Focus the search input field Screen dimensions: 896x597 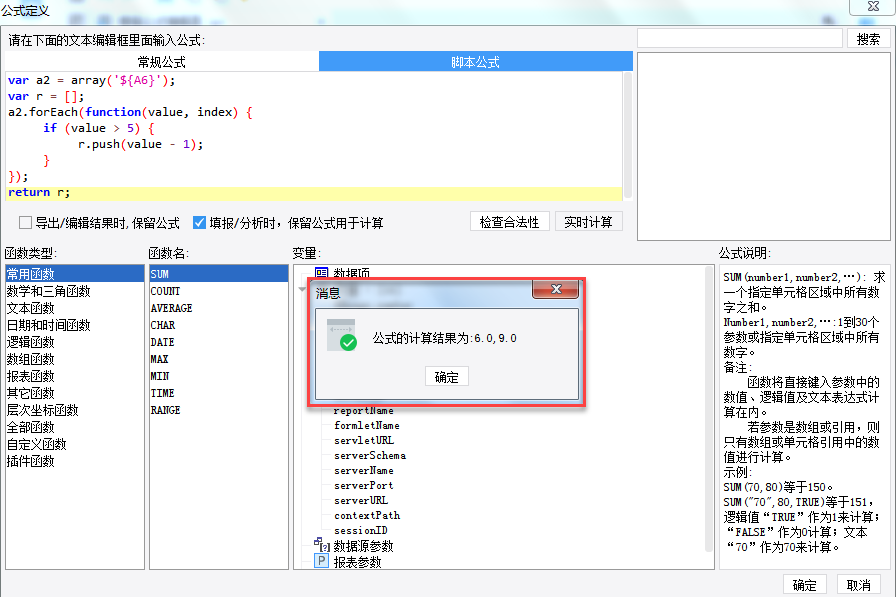click(x=740, y=39)
